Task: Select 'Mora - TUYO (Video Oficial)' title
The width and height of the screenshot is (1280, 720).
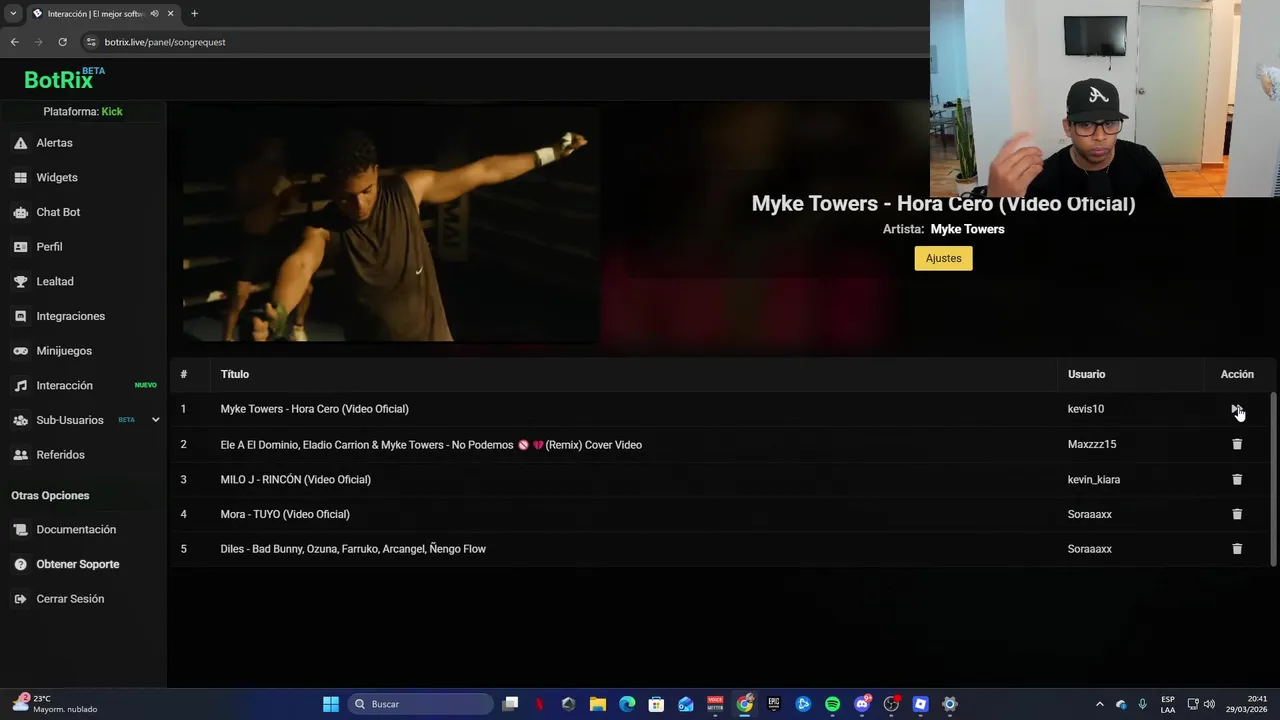Action: [285, 514]
